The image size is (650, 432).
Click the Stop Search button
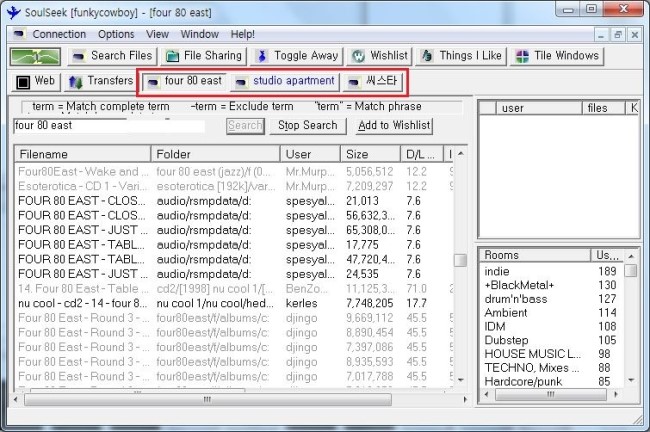click(x=307, y=126)
